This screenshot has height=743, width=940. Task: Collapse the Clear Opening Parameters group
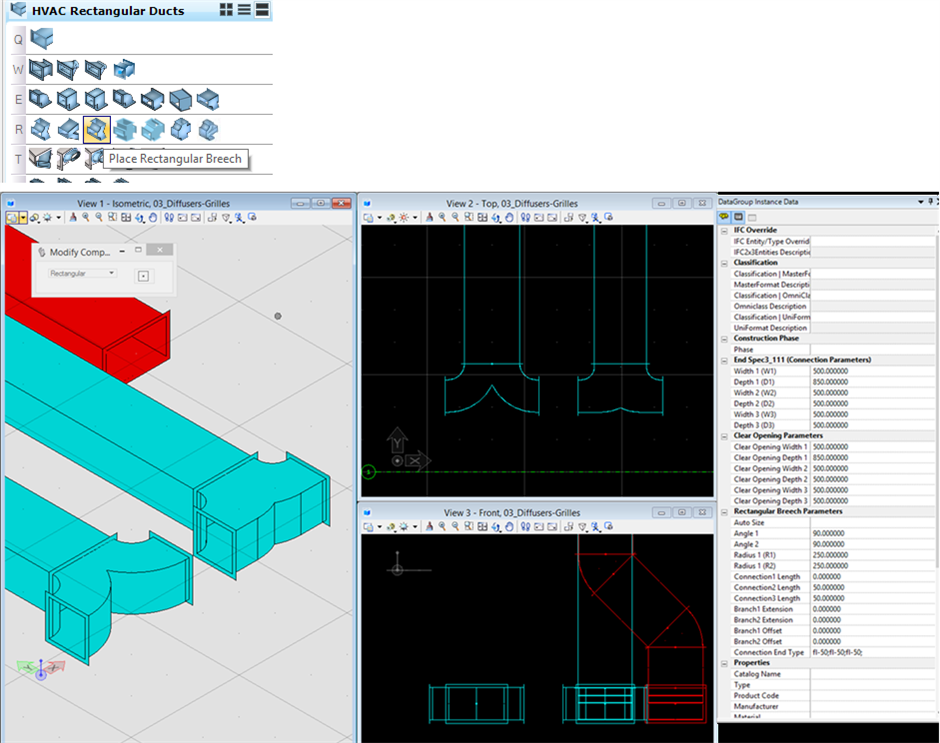[724, 436]
